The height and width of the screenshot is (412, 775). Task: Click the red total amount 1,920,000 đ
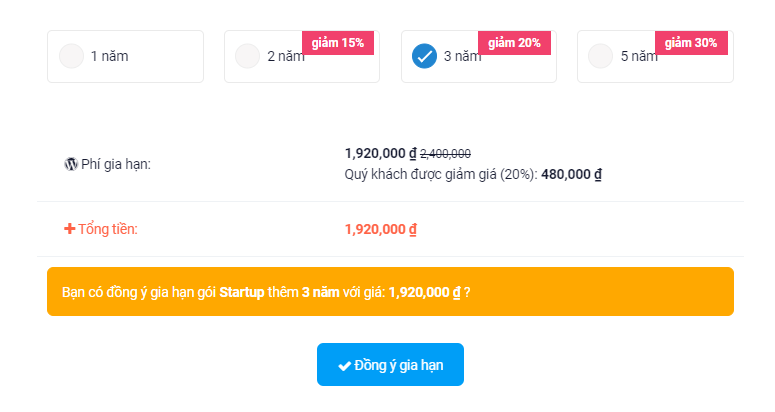point(381,229)
